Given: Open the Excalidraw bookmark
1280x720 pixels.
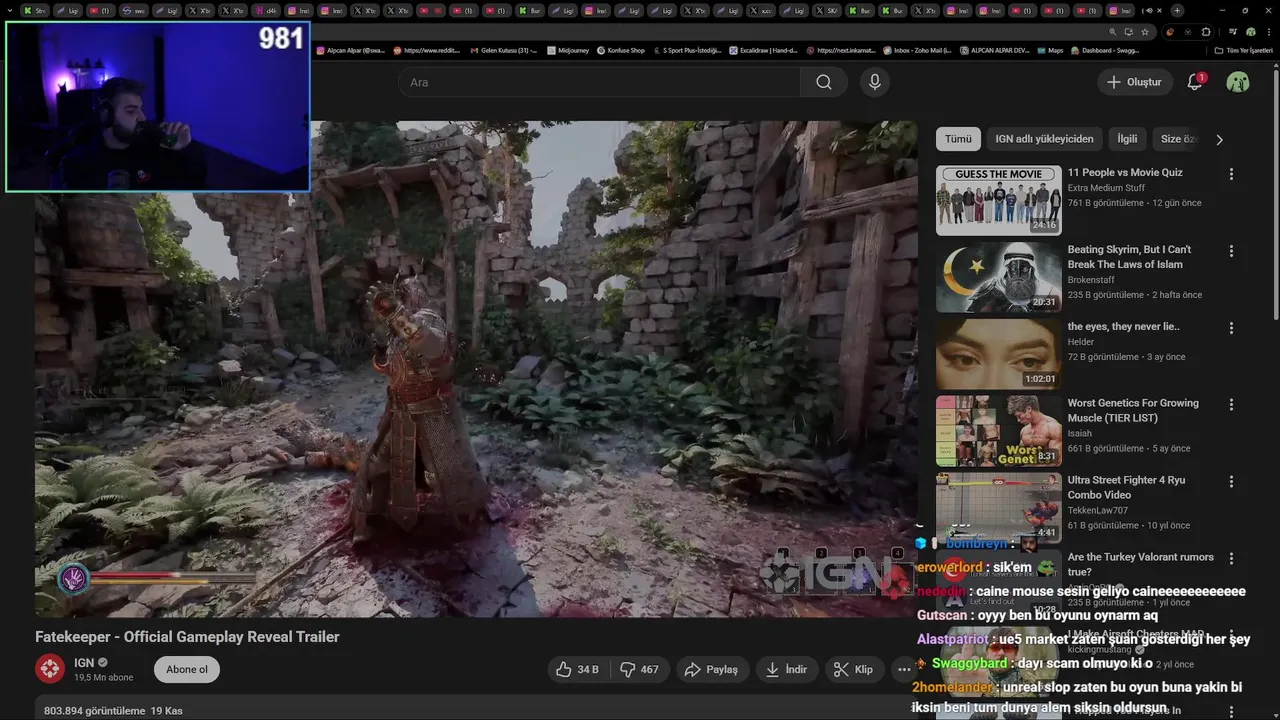Looking at the screenshot, I should (x=763, y=50).
